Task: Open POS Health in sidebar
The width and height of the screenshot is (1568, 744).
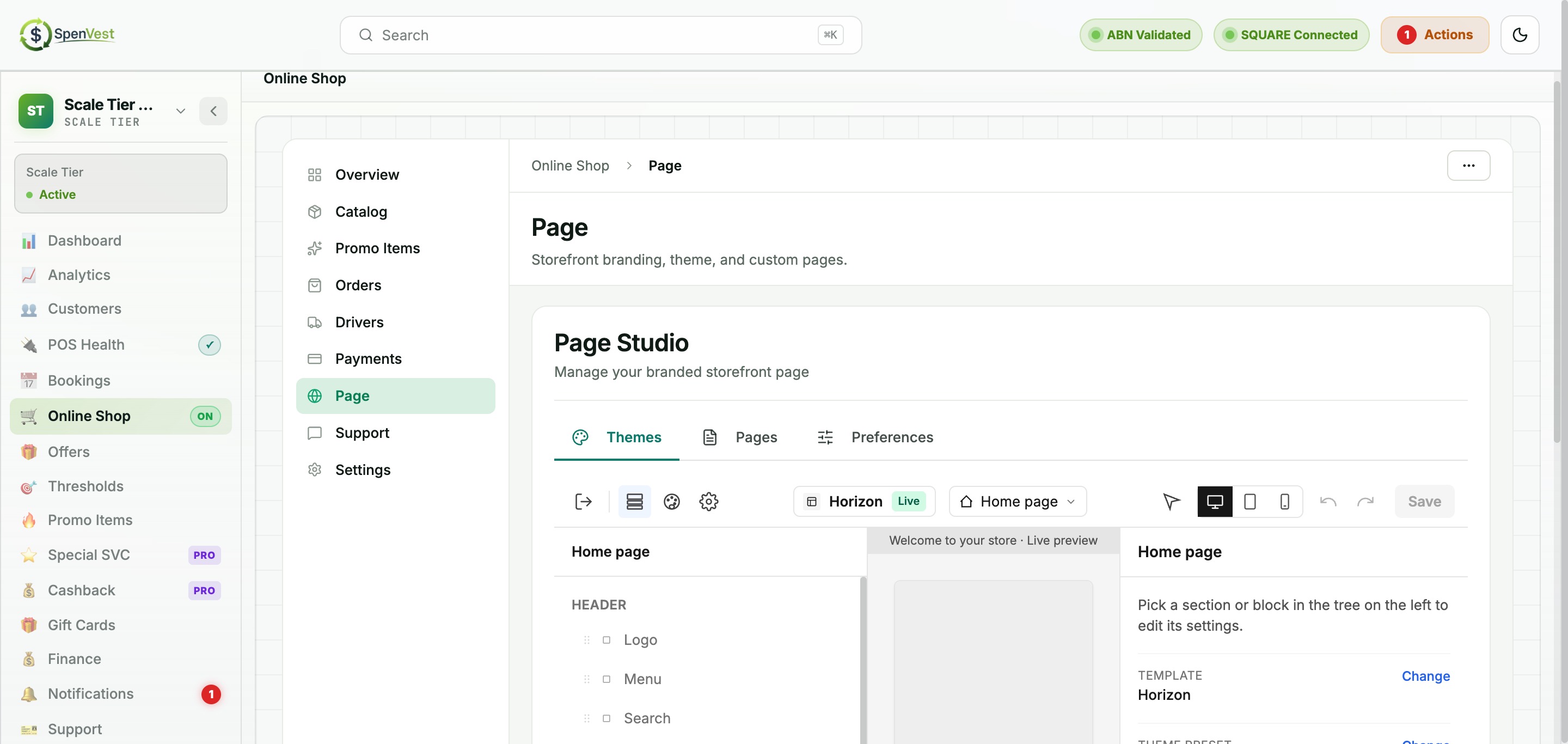Action: click(120, 345)
